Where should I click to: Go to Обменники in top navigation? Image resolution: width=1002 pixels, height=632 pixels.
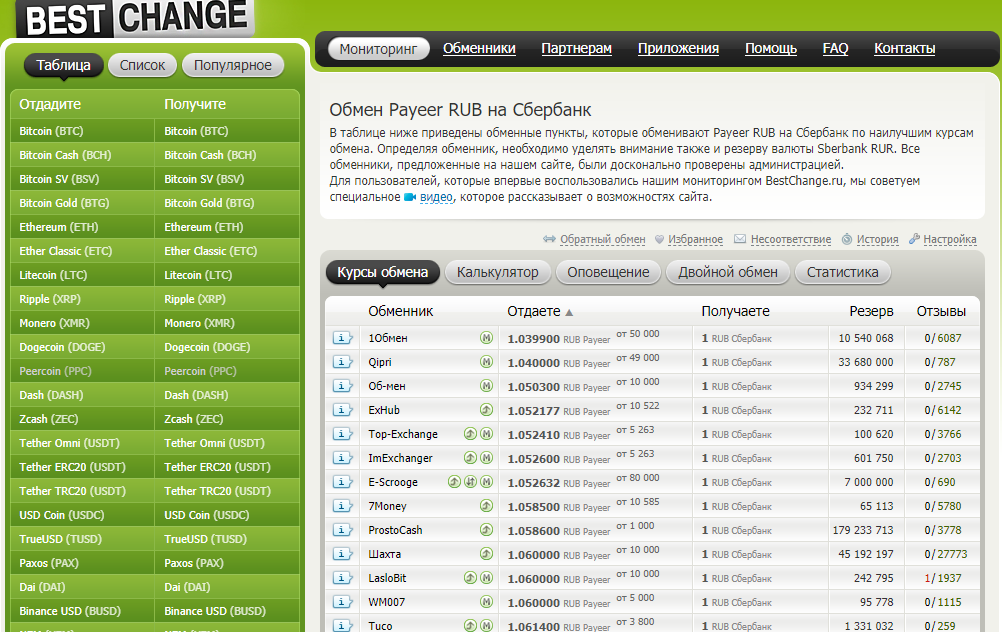[479, 49]
